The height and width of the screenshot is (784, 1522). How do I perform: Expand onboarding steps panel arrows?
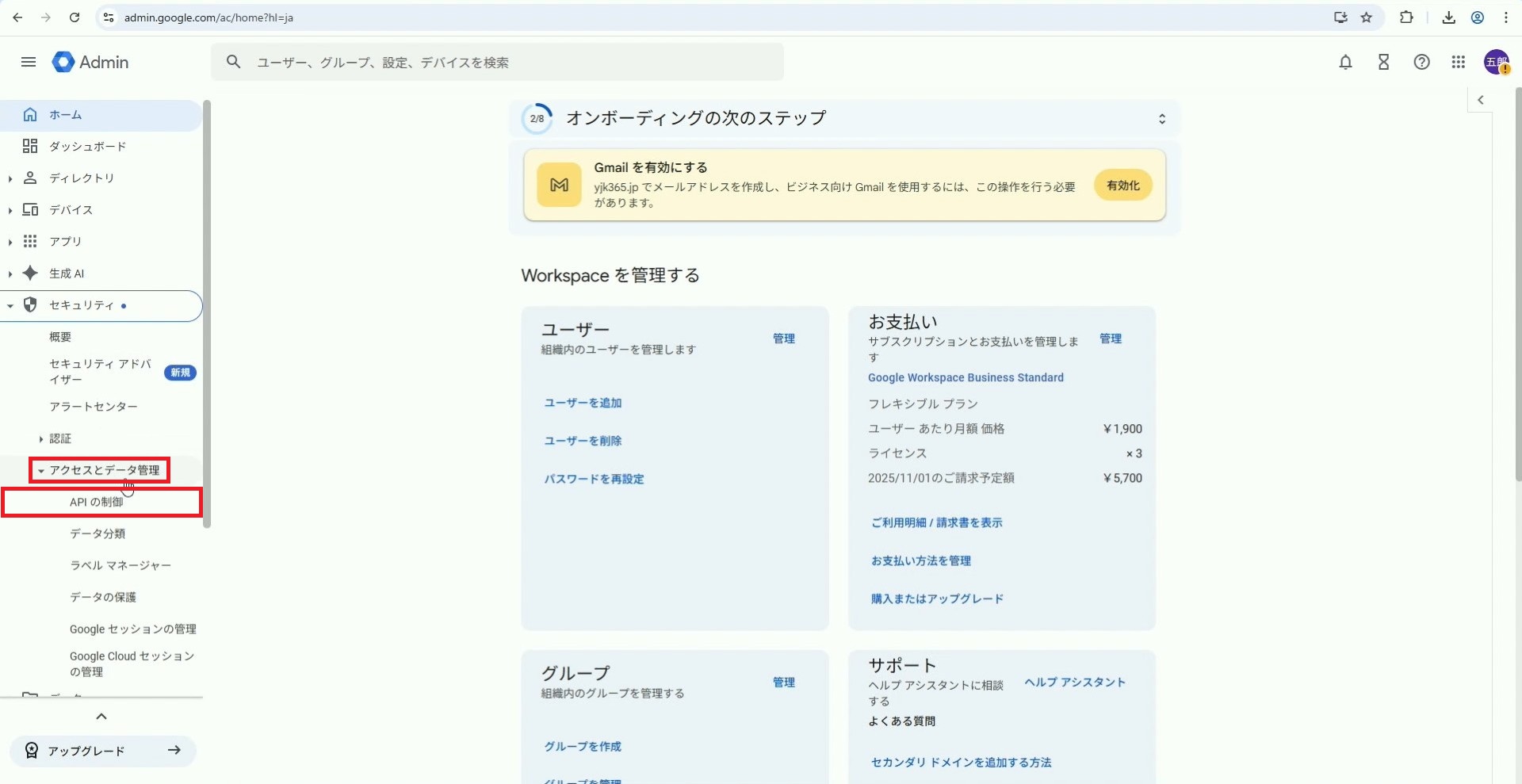(1161, 119)
